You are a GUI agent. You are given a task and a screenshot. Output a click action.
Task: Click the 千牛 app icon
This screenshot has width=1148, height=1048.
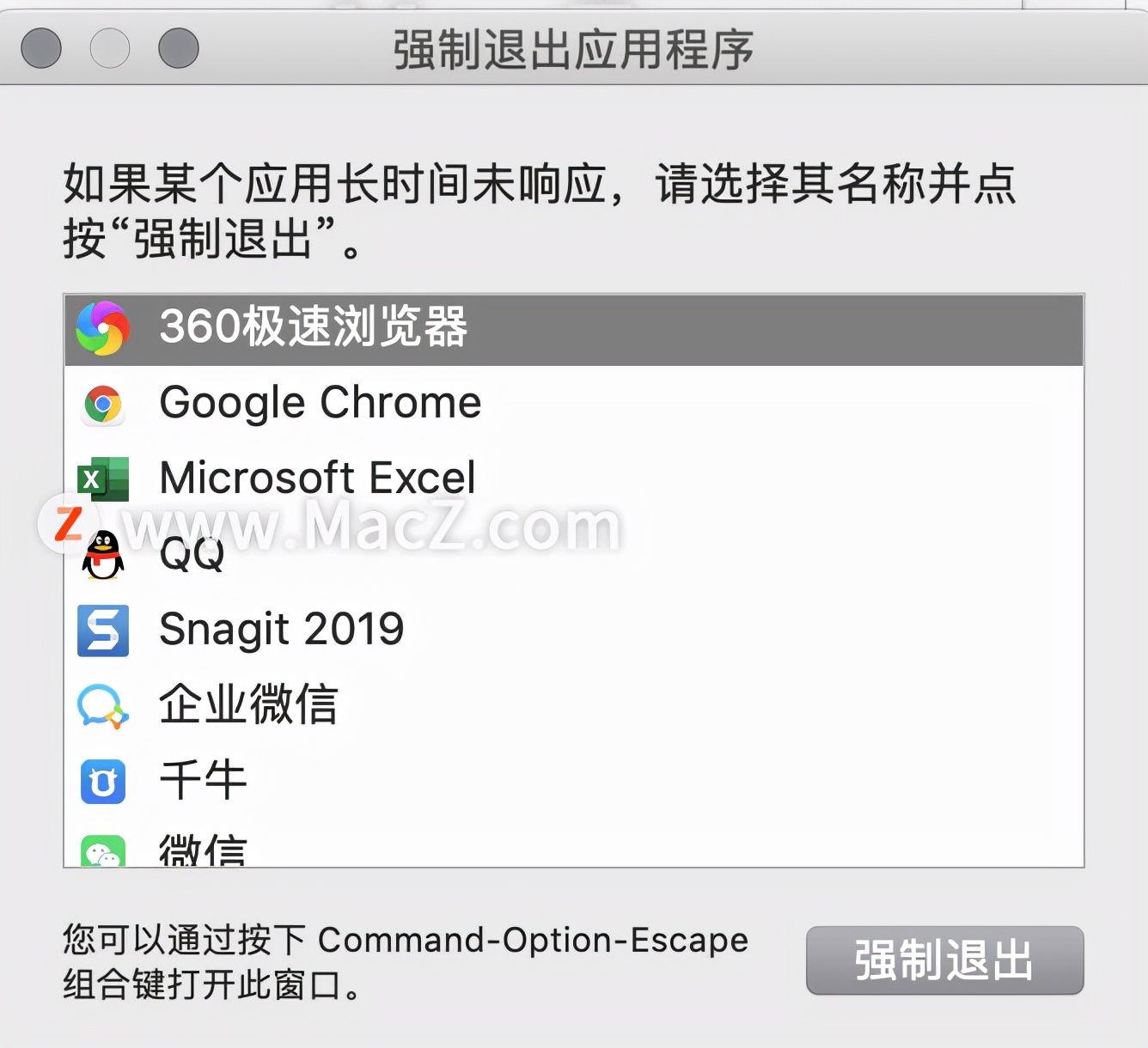103,783
